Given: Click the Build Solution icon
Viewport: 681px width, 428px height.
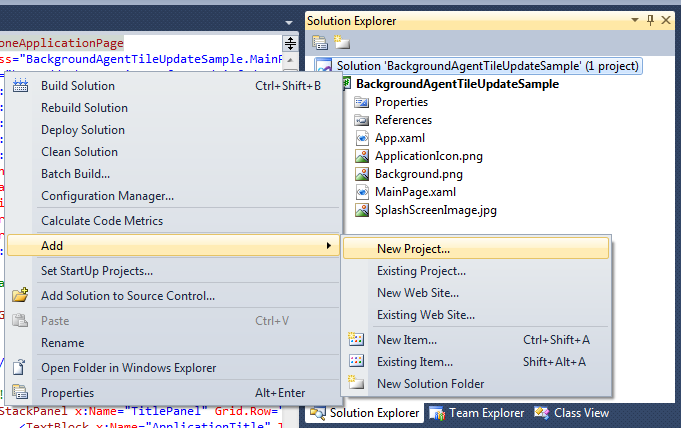Looking at the screenshot, I should pos(20,86).
